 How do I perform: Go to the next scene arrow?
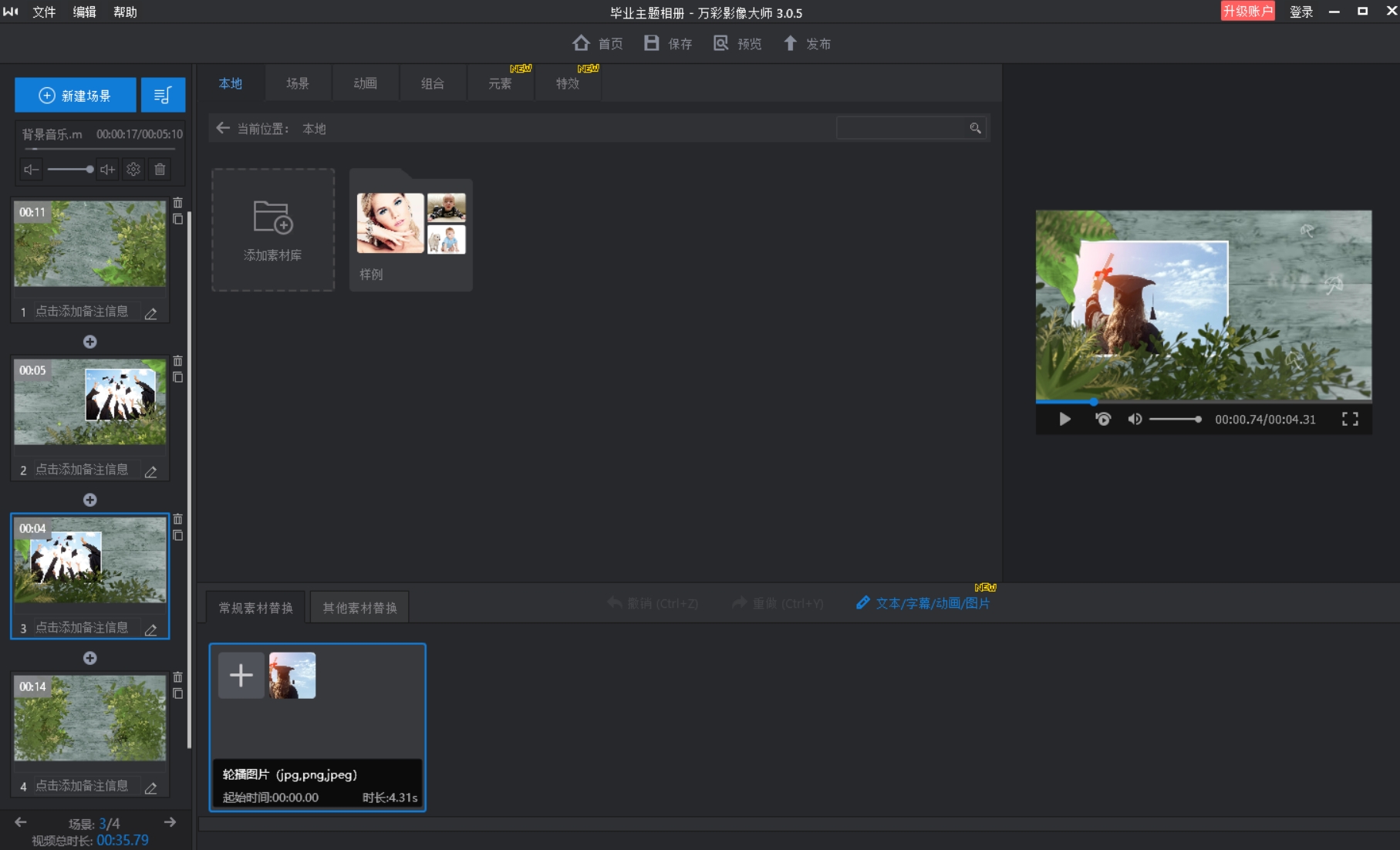point(170,822)
